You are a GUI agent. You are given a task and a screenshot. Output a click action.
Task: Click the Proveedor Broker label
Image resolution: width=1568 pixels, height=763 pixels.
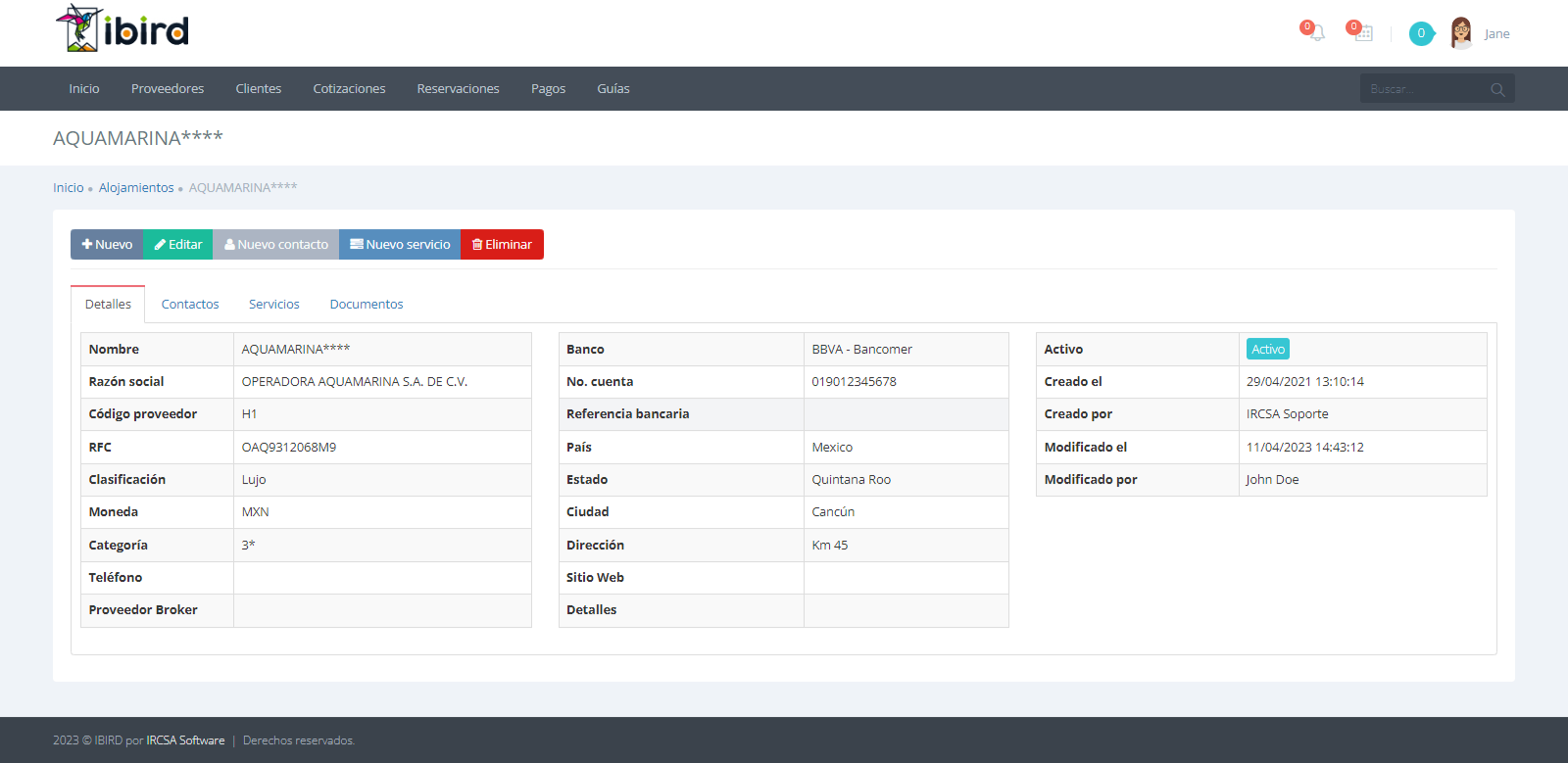pos(143,610)
